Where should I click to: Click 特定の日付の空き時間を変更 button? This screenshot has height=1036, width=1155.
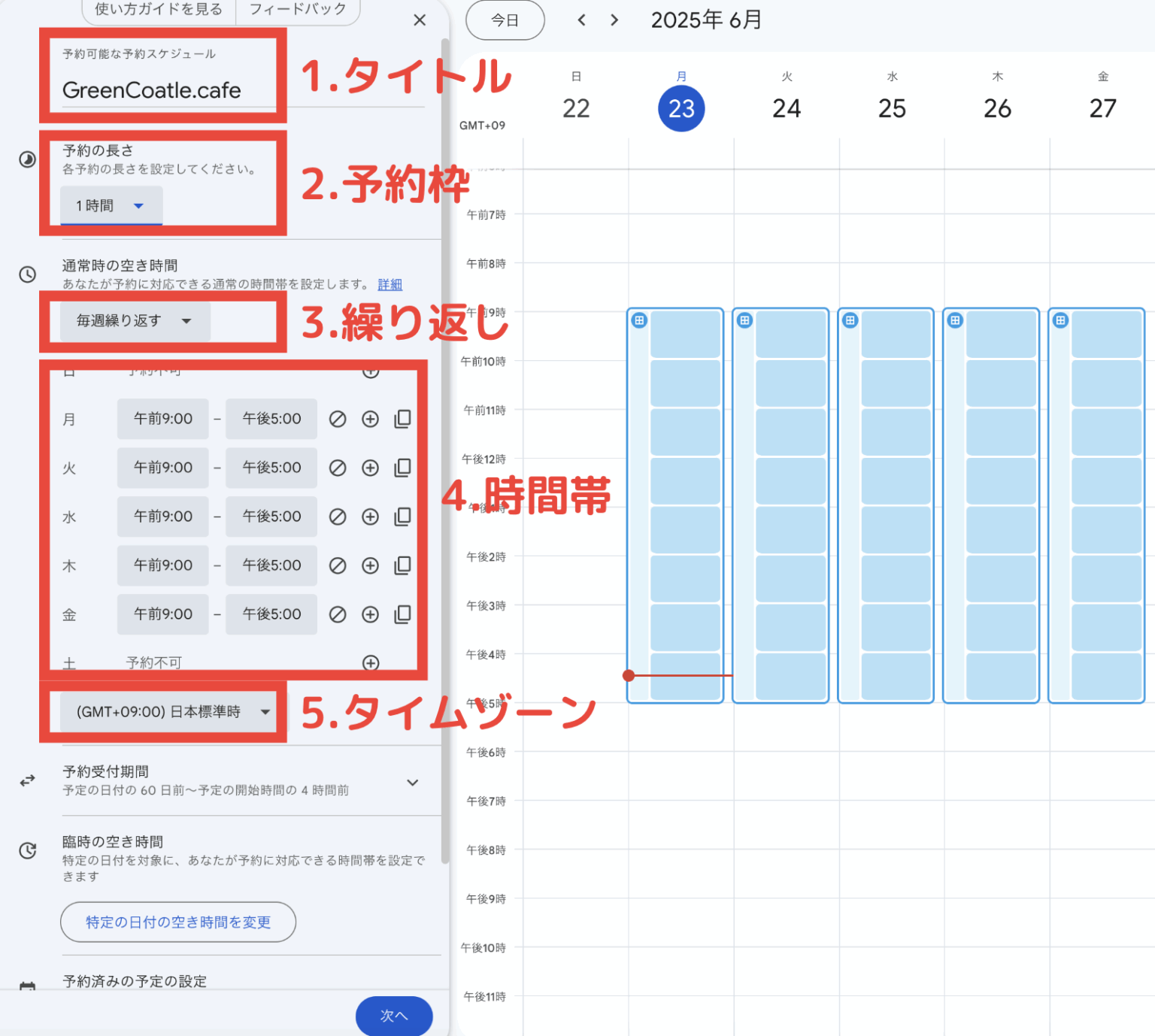tap(178, 922)
